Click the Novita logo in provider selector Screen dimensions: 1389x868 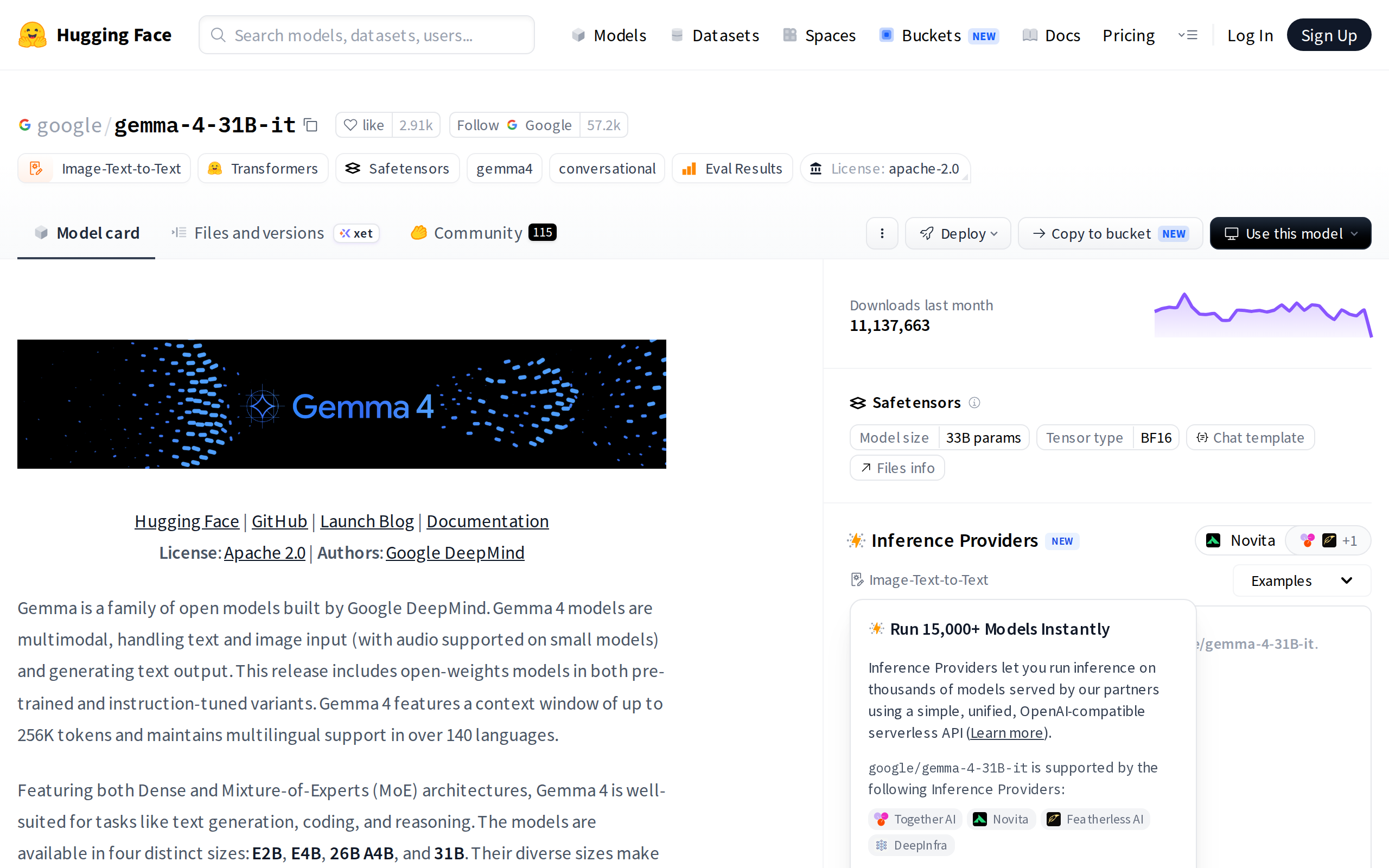click(1213, 540)
